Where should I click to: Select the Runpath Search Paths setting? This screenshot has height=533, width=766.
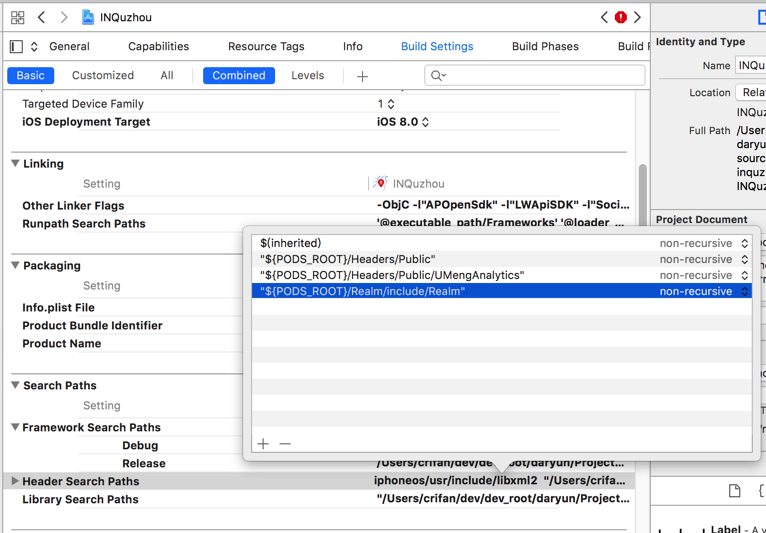(x=84, y=224)
